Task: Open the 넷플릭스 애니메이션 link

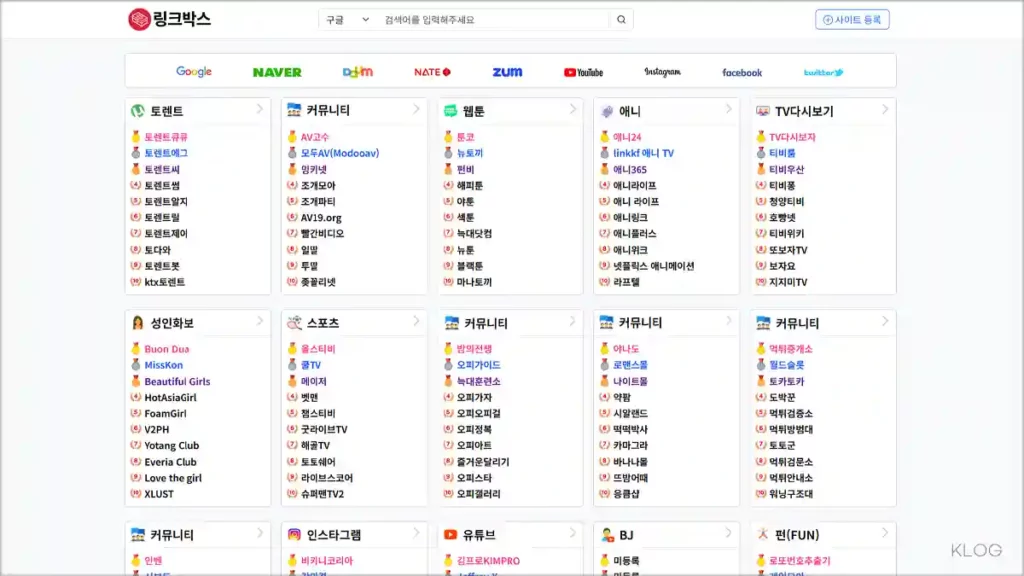Action: click(653, 266)
